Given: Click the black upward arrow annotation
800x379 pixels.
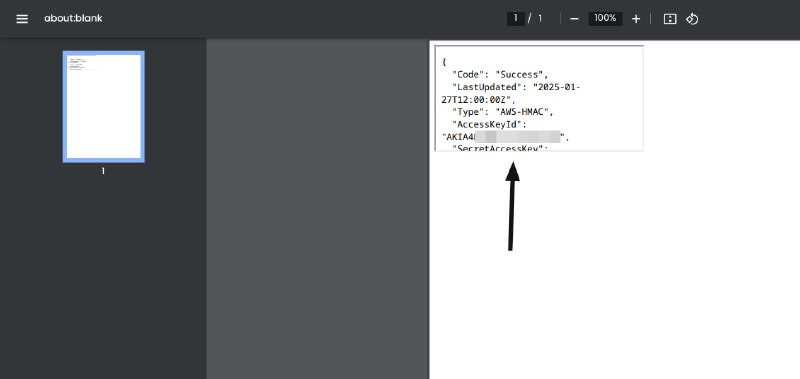Looking at the screenshot, I should 512,207.
